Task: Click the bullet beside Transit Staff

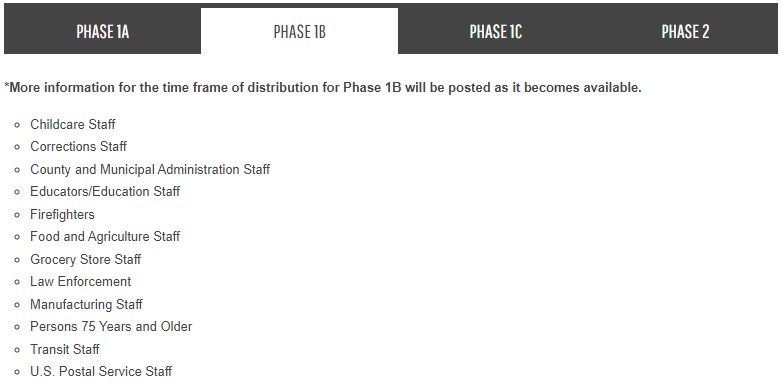Action: (17, 350)
